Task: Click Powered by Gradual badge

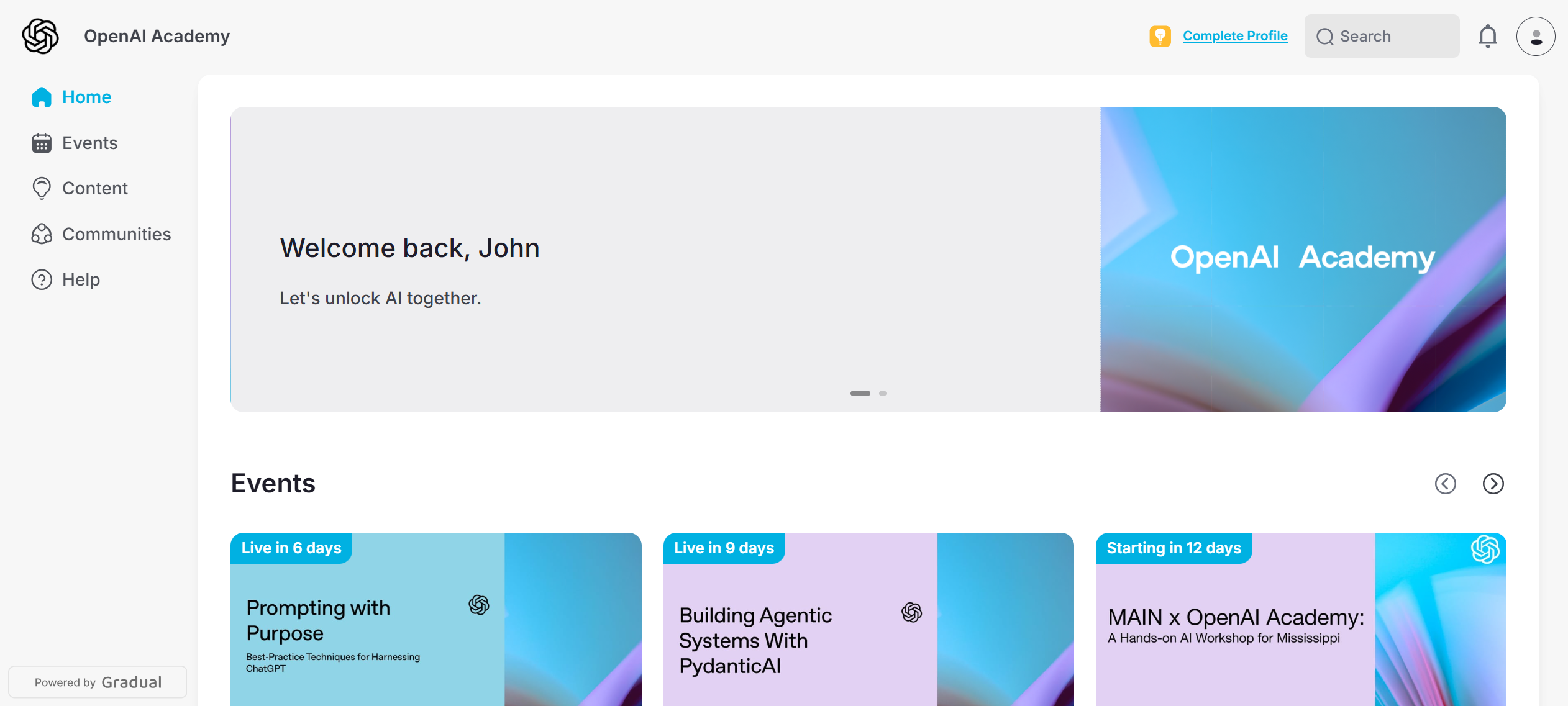Action: [x=98, y=682]
